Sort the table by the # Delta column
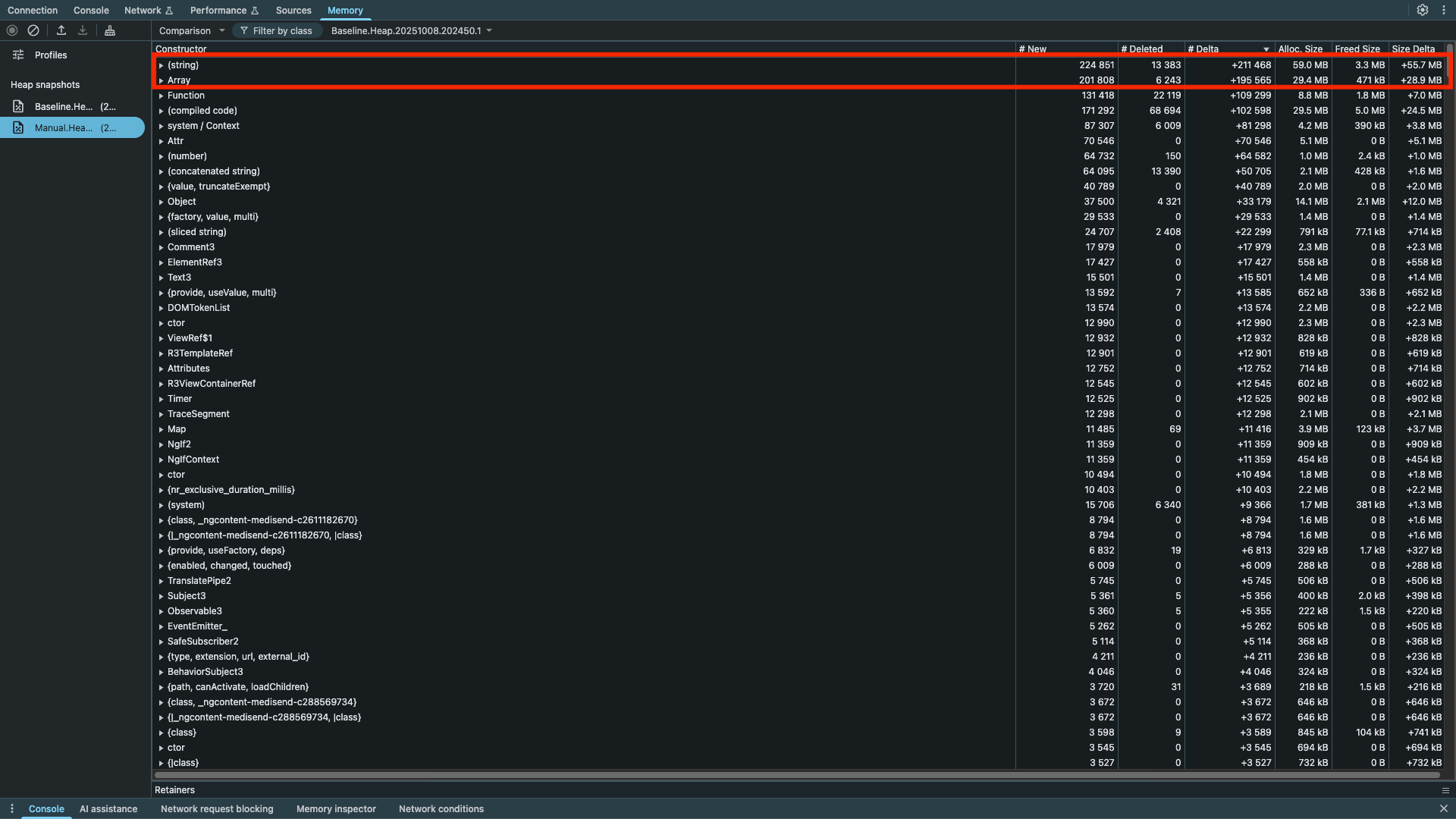The image size is (1456, 819). pos(1205,49)
